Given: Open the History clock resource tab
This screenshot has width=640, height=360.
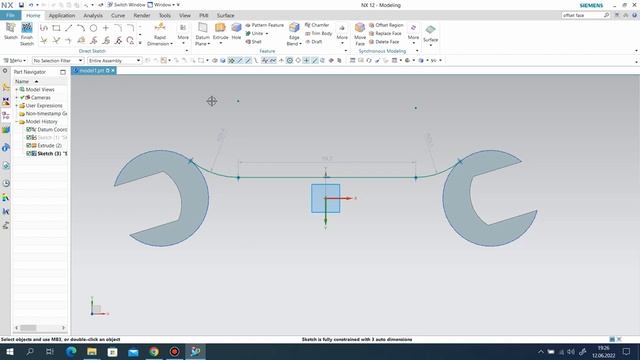Looking at the screenshot, I should (x=6, y=183).
